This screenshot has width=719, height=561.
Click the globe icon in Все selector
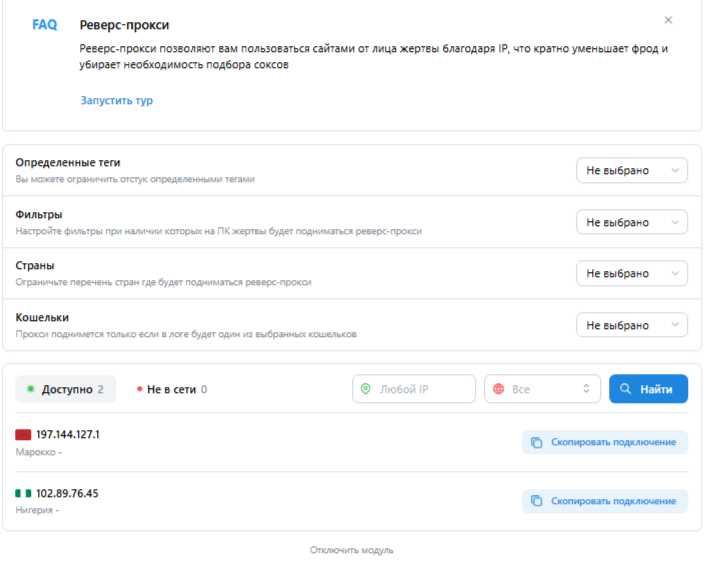[498, 389]
